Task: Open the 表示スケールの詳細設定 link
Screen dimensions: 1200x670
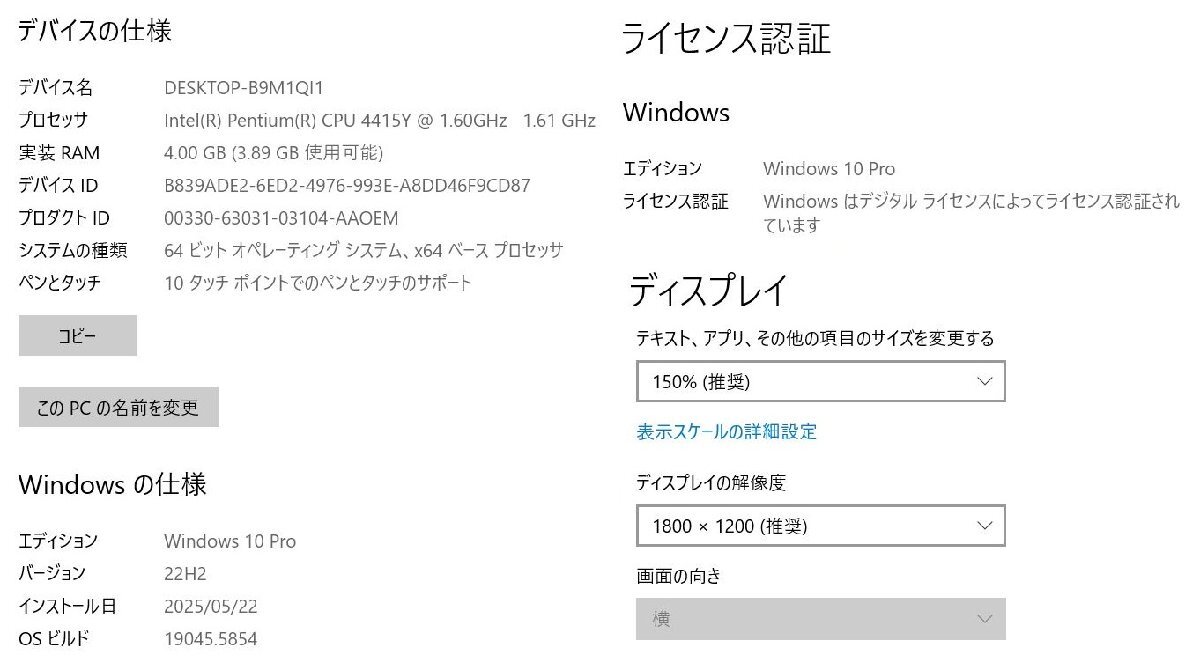Action: (x=726, y=432)
